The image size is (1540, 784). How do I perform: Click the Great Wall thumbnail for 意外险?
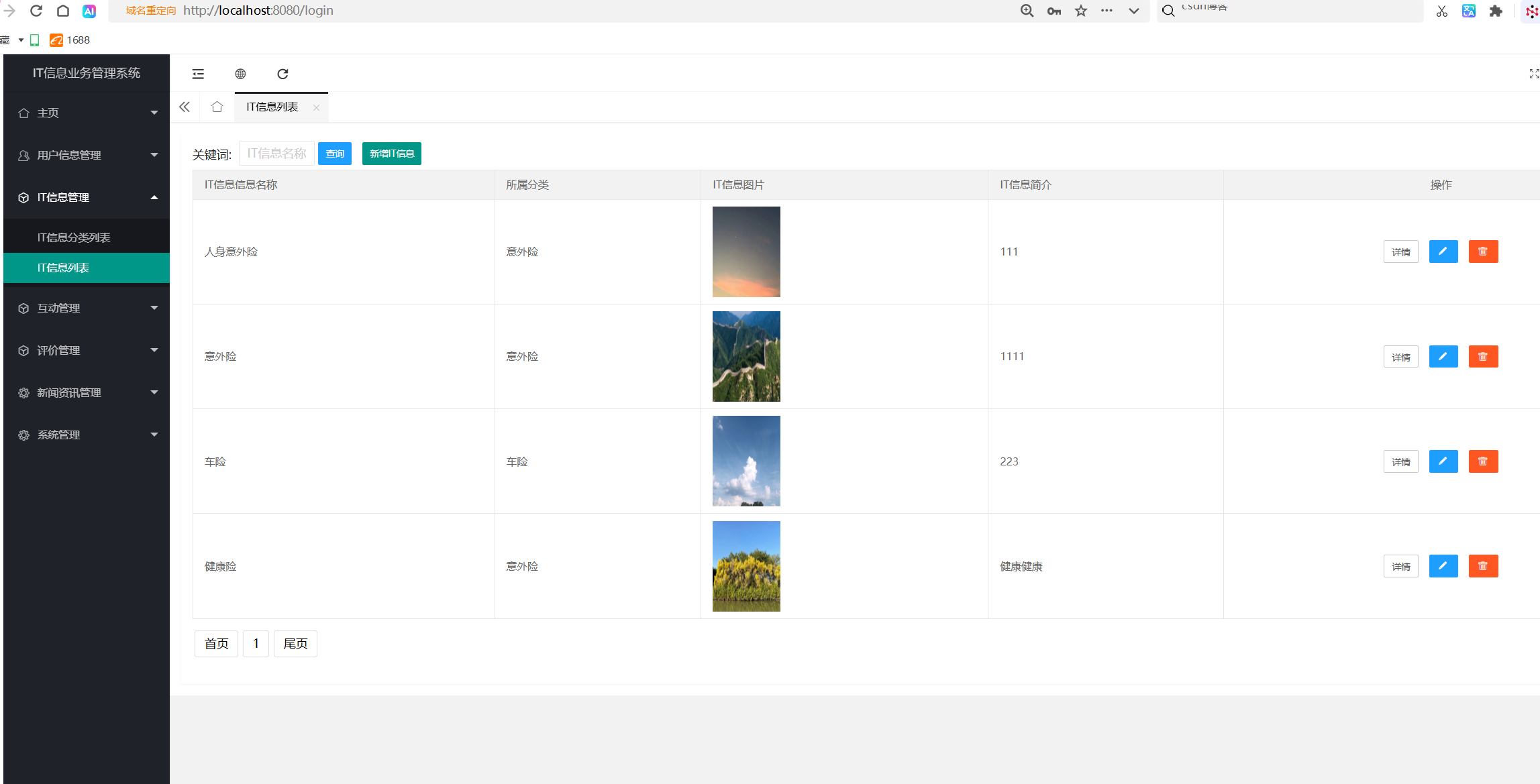tap(746, 356)
